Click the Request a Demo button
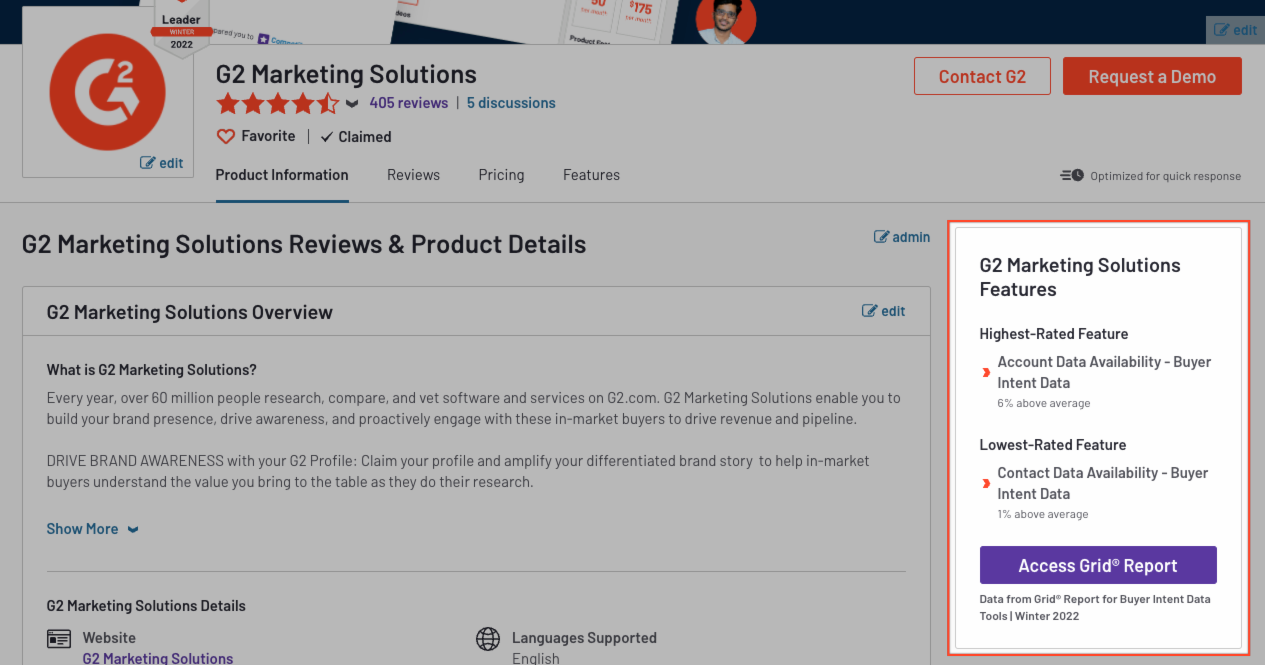This screenshot has height=665, width=1265. pos(1152,76)
